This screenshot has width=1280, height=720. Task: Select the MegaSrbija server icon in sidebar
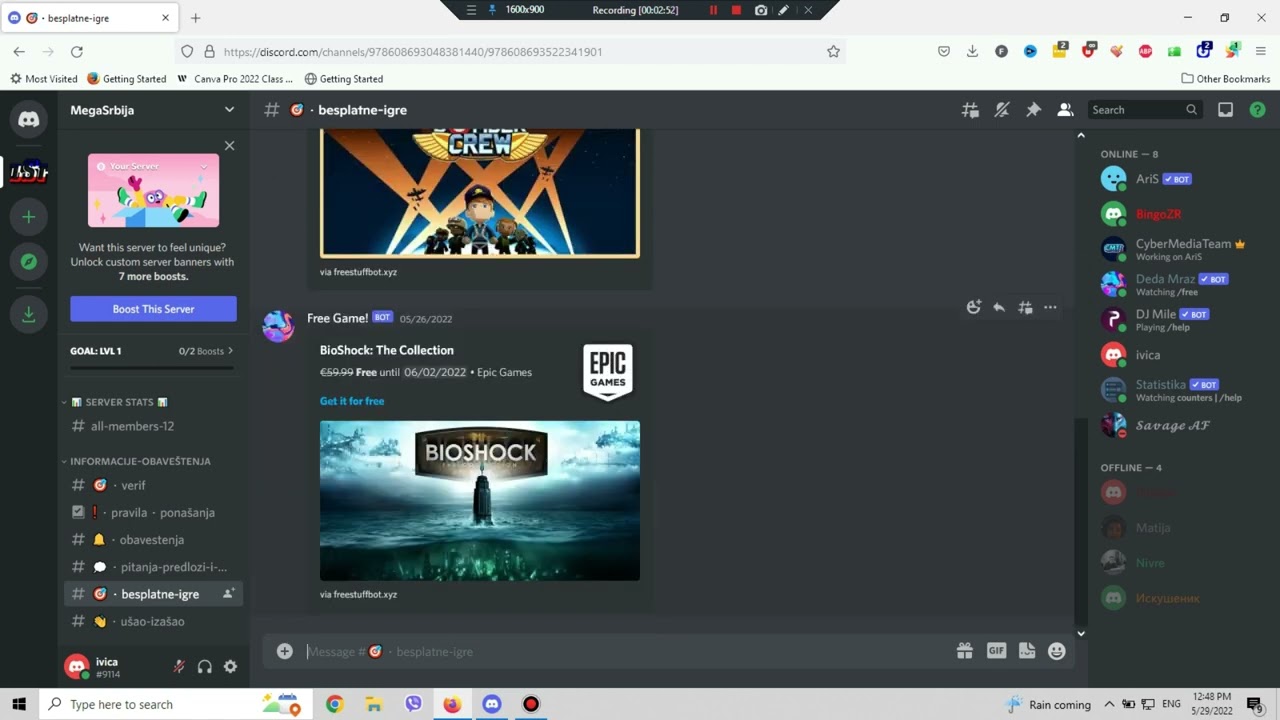pyautogui.click(x=29, y=172)
